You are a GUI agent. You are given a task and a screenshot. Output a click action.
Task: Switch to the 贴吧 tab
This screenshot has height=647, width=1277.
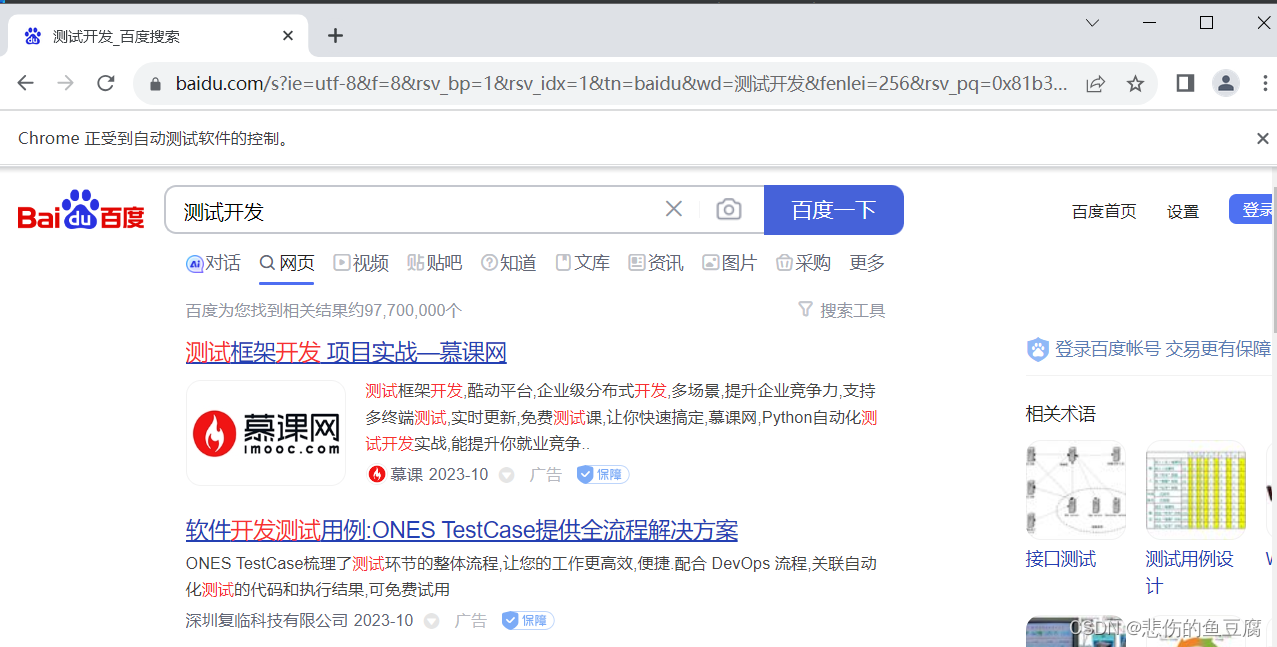click(x=435, y=263)
